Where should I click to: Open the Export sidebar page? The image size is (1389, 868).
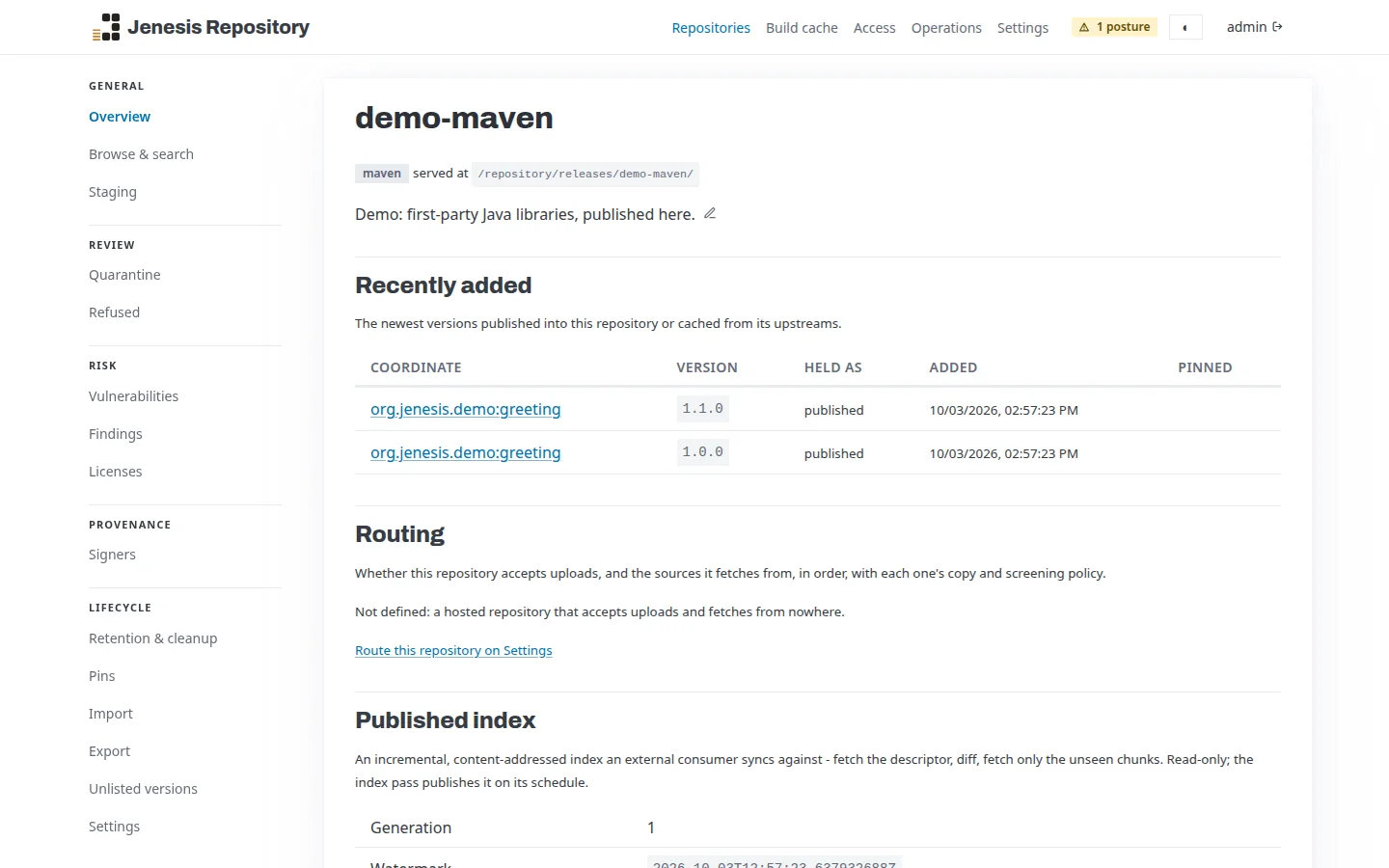(x=109, y=751)
